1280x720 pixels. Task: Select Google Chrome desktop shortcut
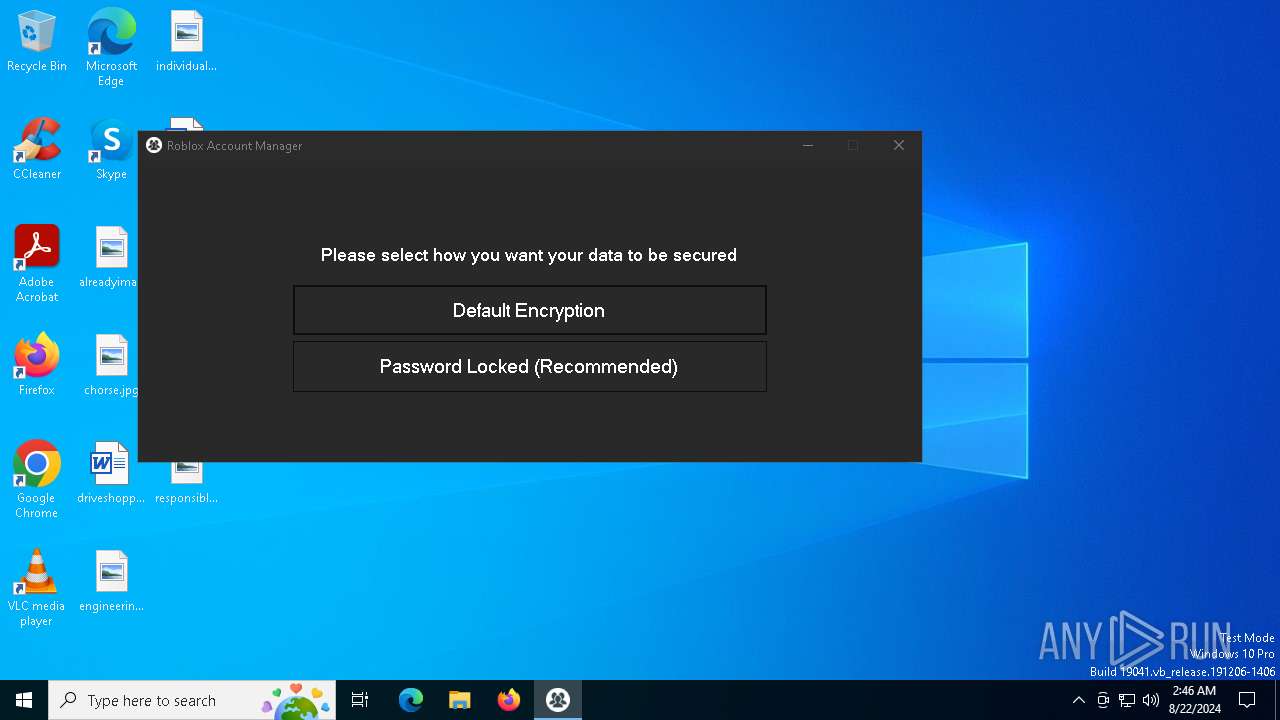click(x=37, y=480)
